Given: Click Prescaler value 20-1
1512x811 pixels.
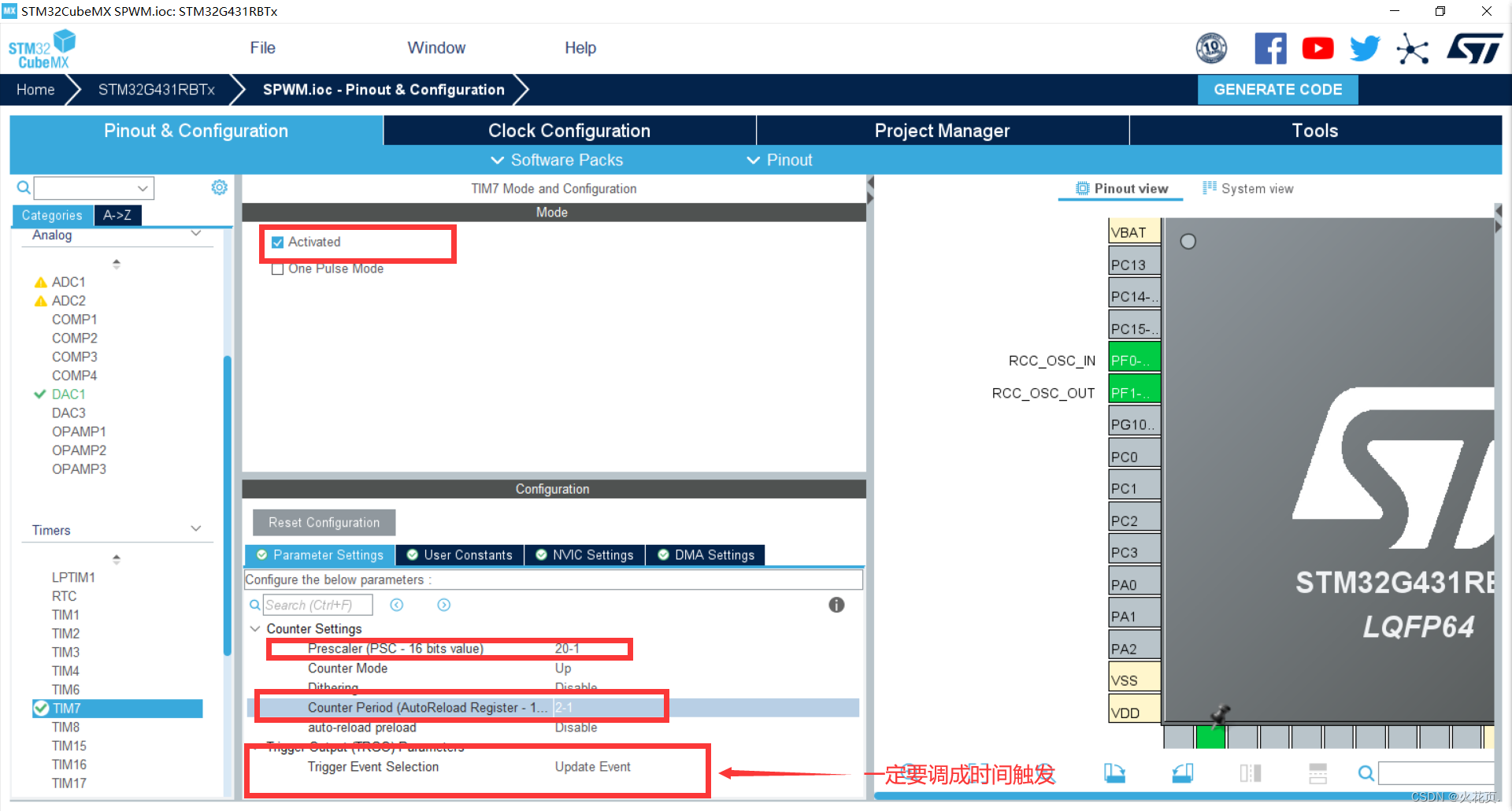Looking at the screenshot, I should tap(567, 649).
